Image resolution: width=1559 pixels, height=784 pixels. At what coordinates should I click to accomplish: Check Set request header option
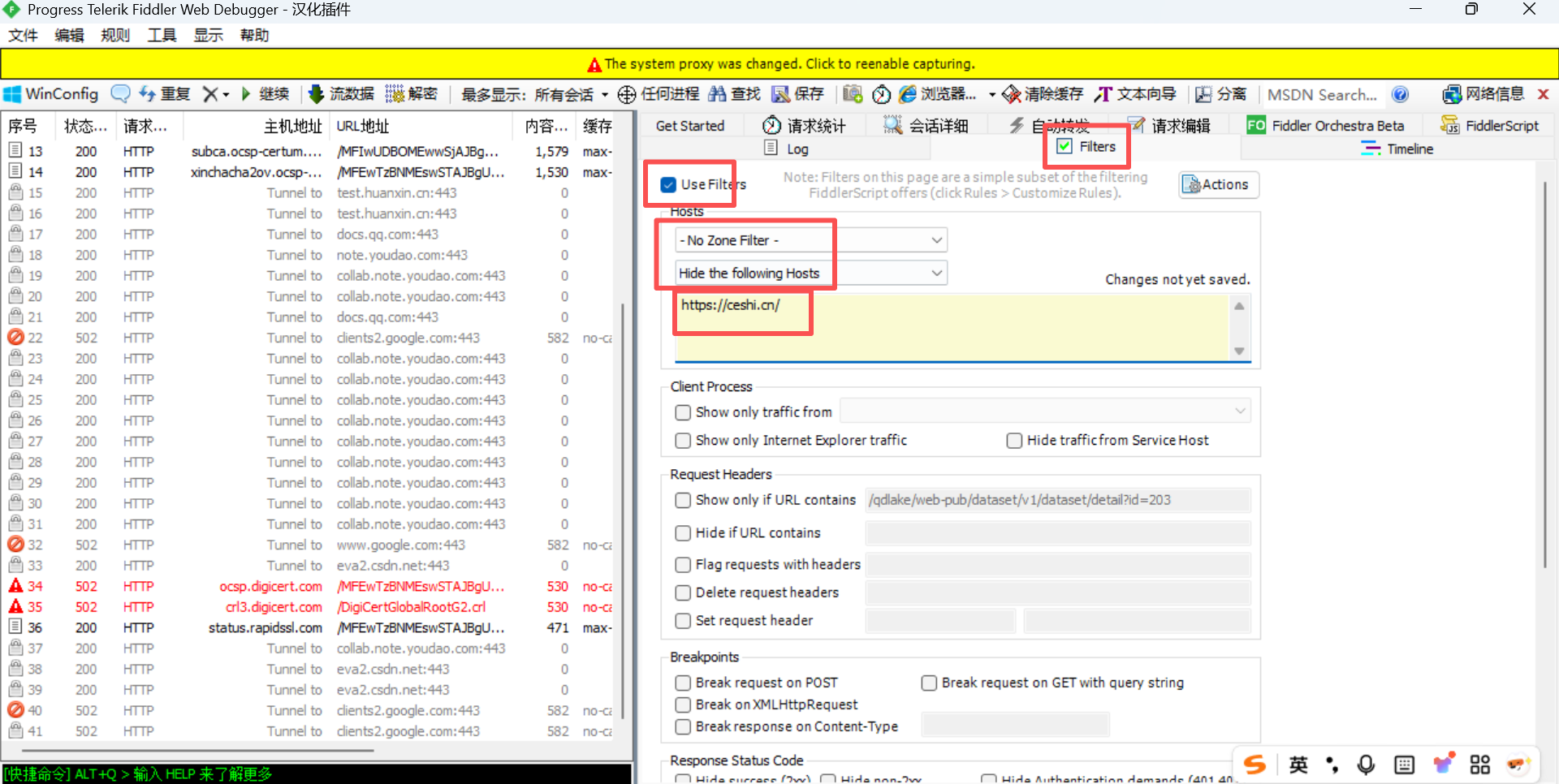click(x=683, y=621)
